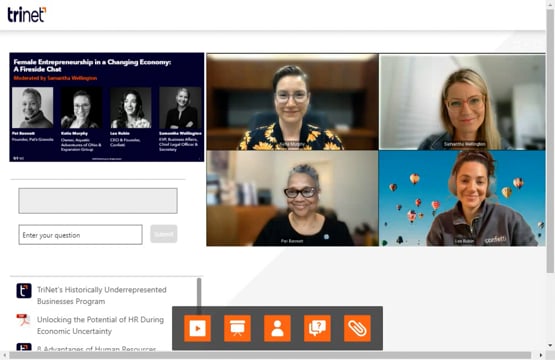The height and width of the screenshot is (360, 555).
Task: Click 'Moderated by Samantha Wellington' text
Action: click(x=55, y=78)
